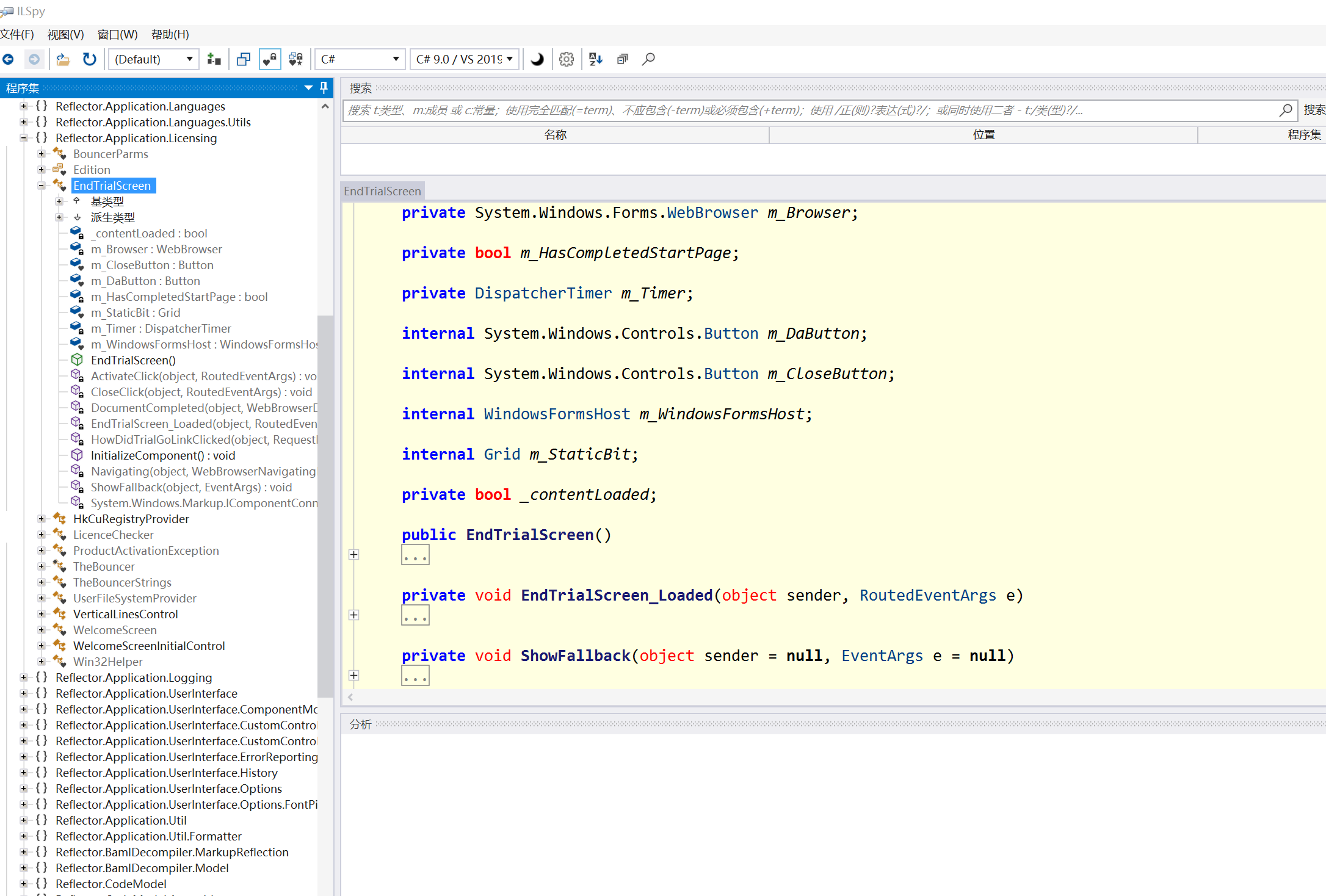Click the sort assembly list icon
Screen dimensions: 1326x896
tap(596, 59)
